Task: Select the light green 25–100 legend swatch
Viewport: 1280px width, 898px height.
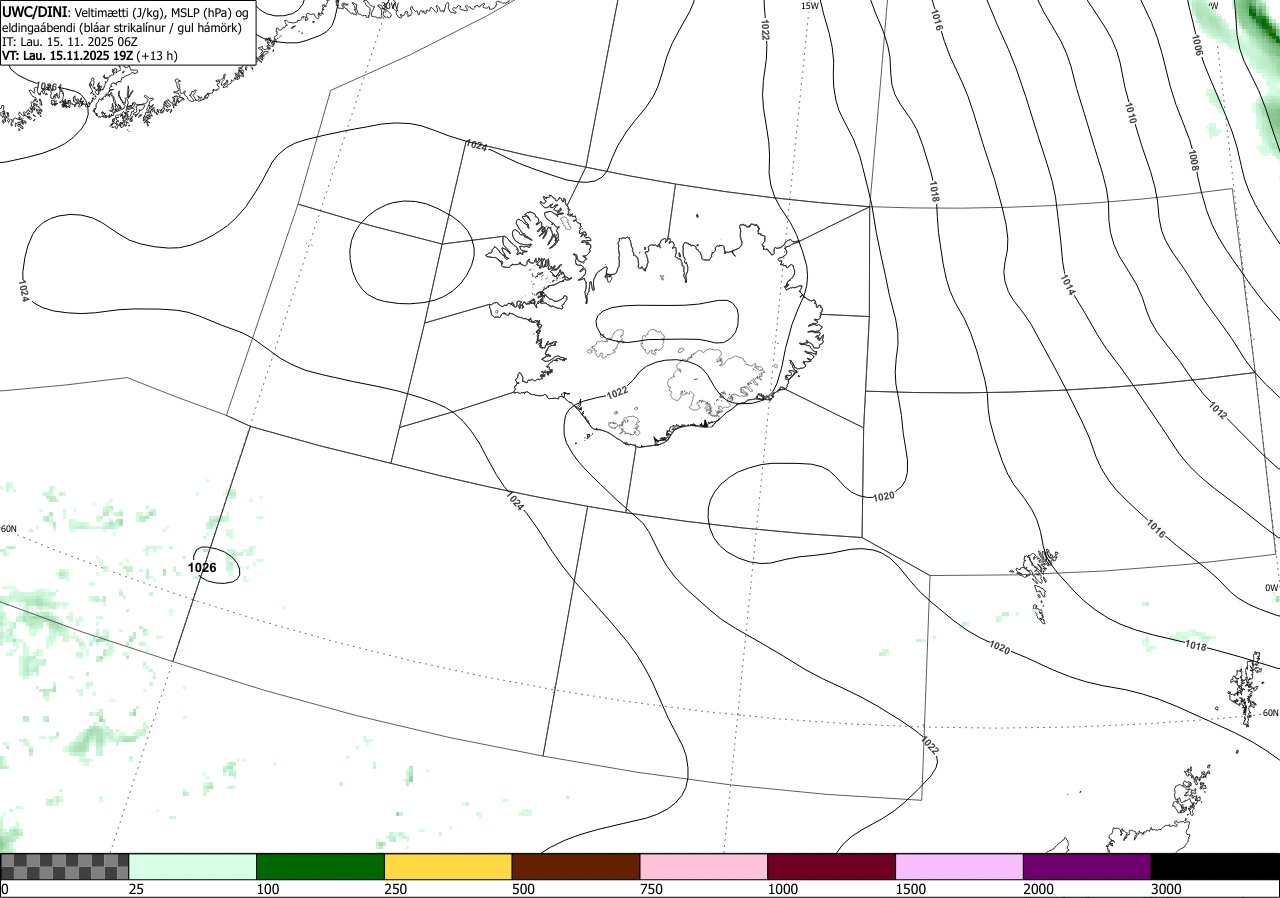Action: [x=193, y=866]
